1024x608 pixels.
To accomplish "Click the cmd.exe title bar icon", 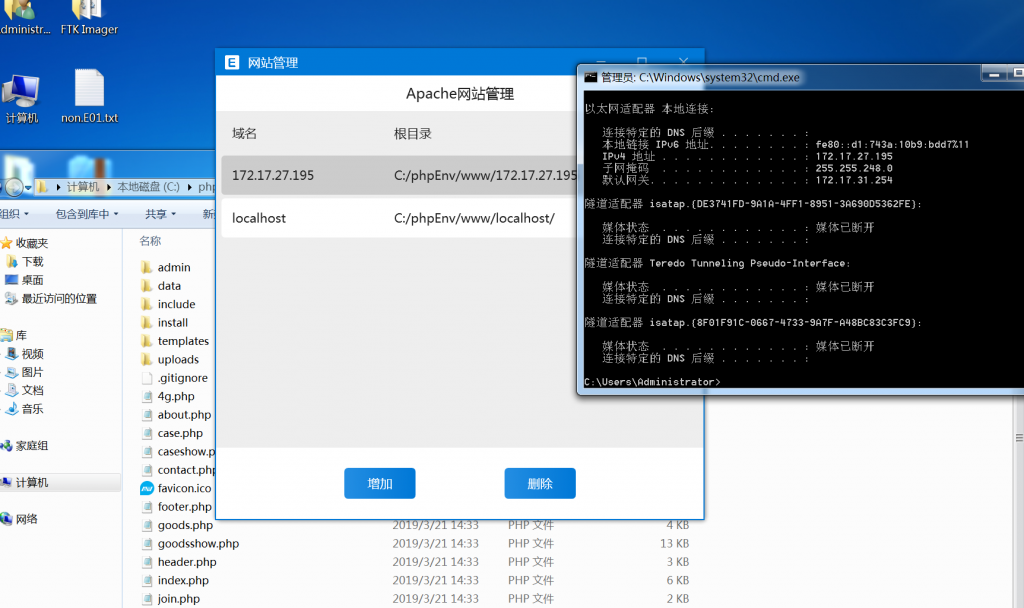I will point(591,77).
